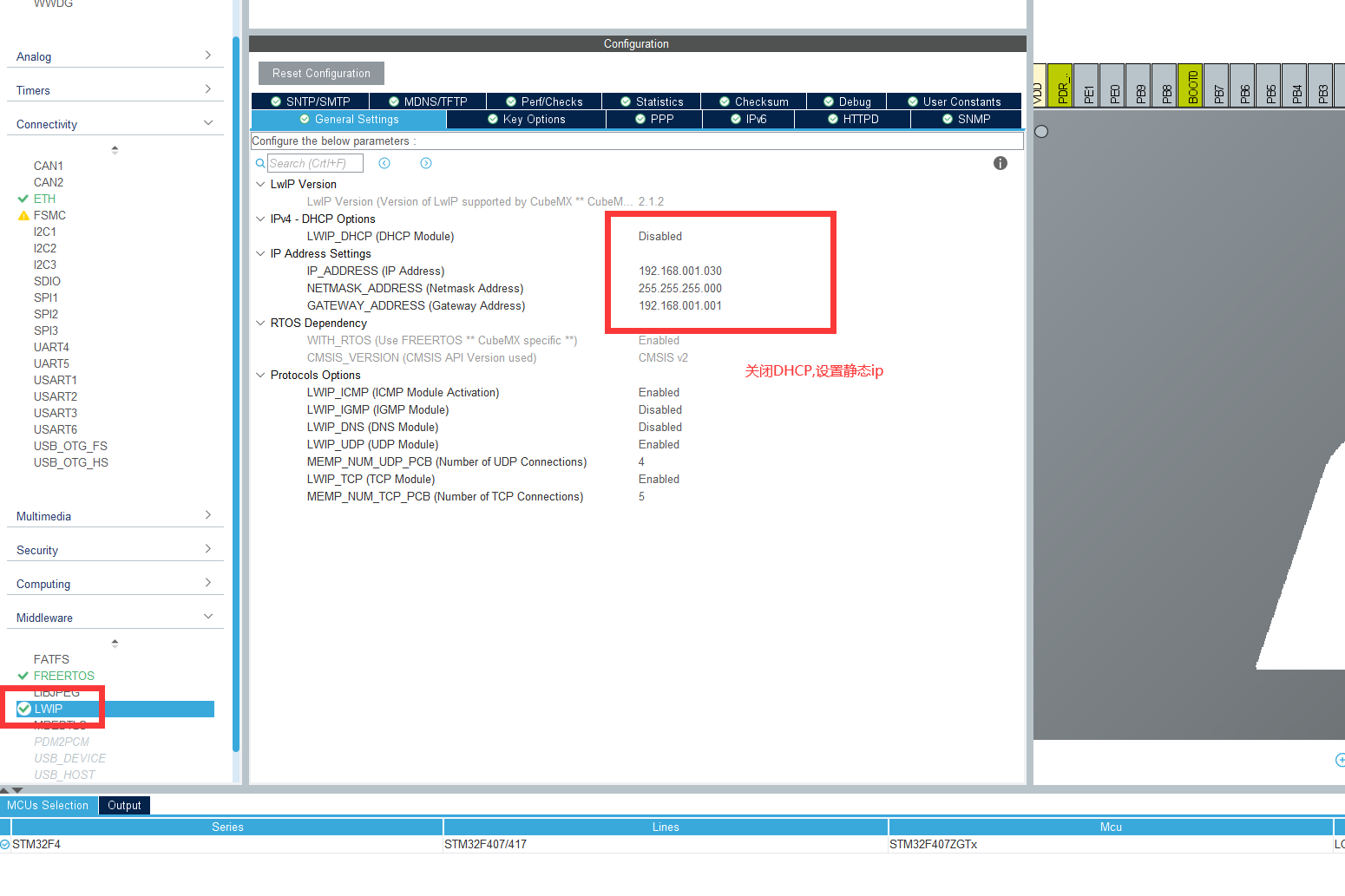Open the SNTP/SMTP tab
This screenshot has width=1345, height=896.
311,101
